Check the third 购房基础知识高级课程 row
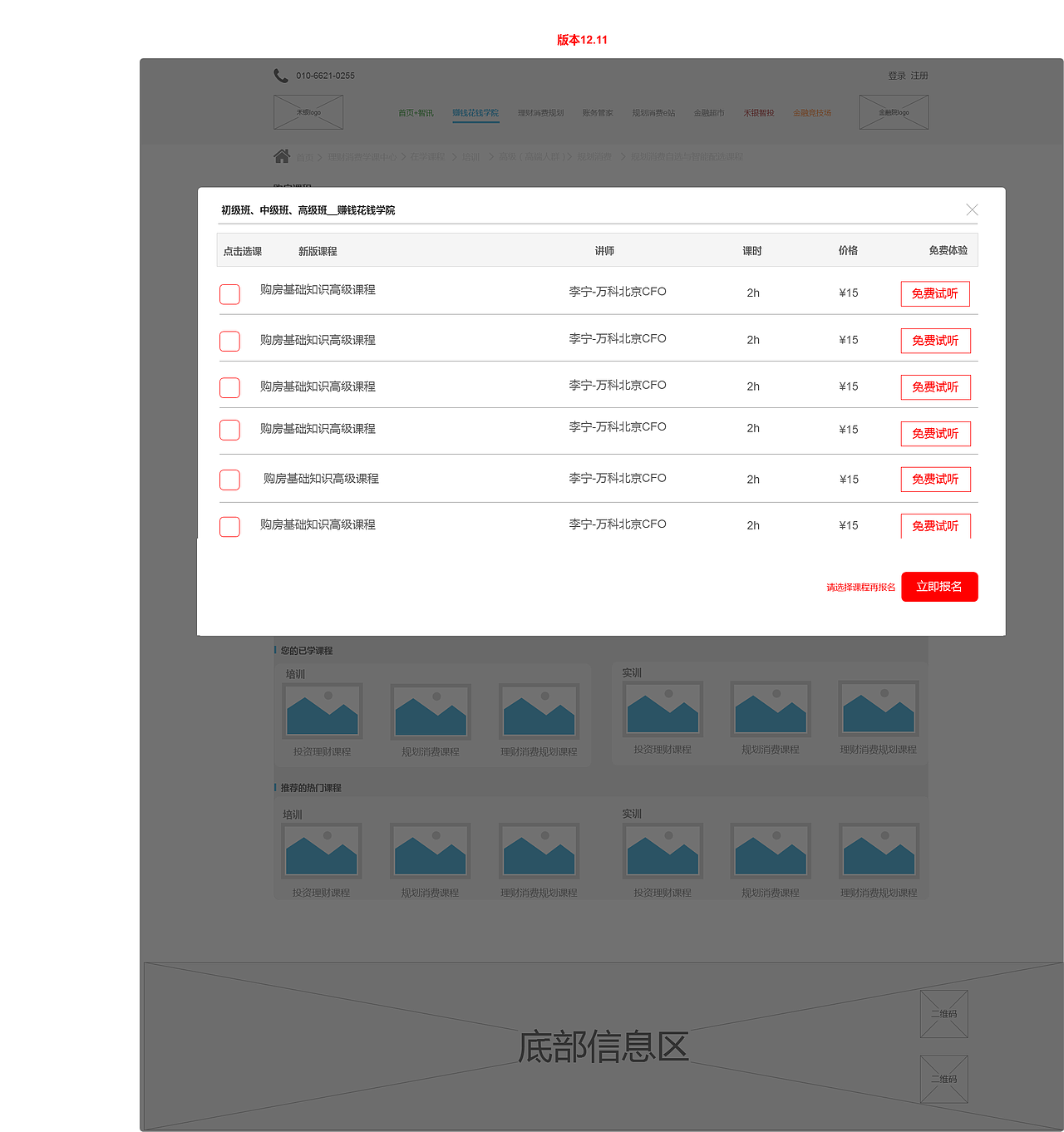 click(229, 387)
